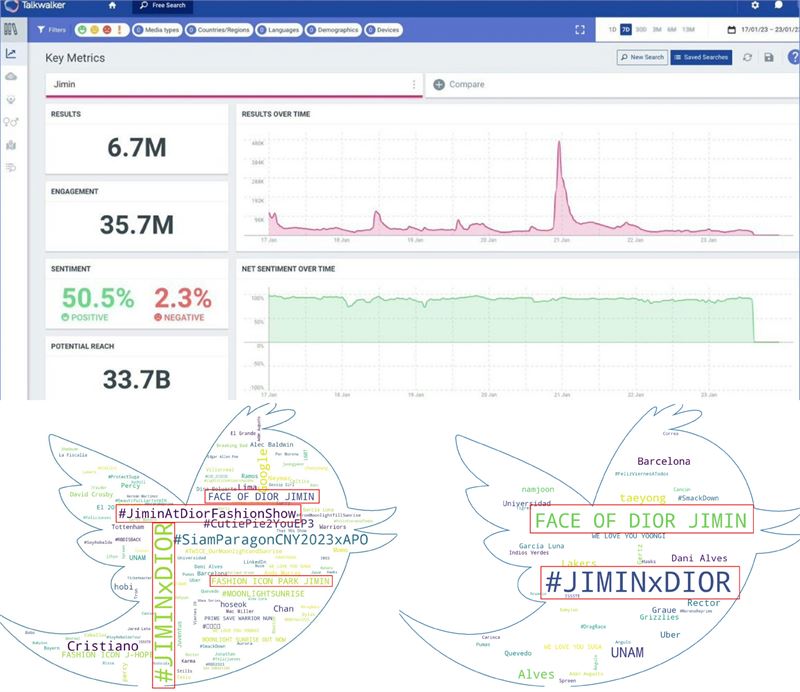The image size is (800, 692).
Task: Toggle the negative red face sentiment filter
Action: click(107, 30)
